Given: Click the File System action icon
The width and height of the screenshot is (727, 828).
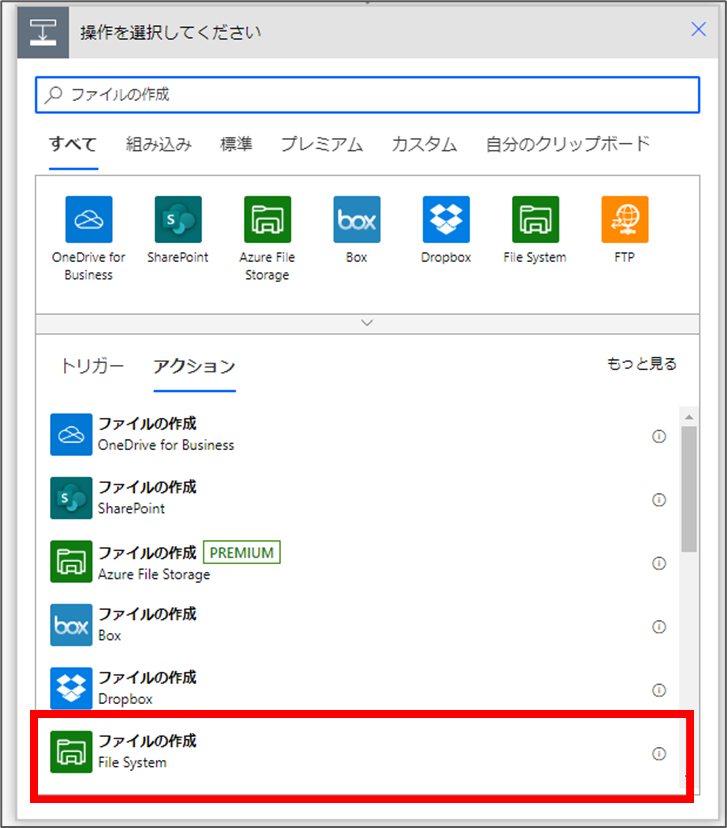Looking at the screenshot, I should pyautogui.click(x=71, y=751).
